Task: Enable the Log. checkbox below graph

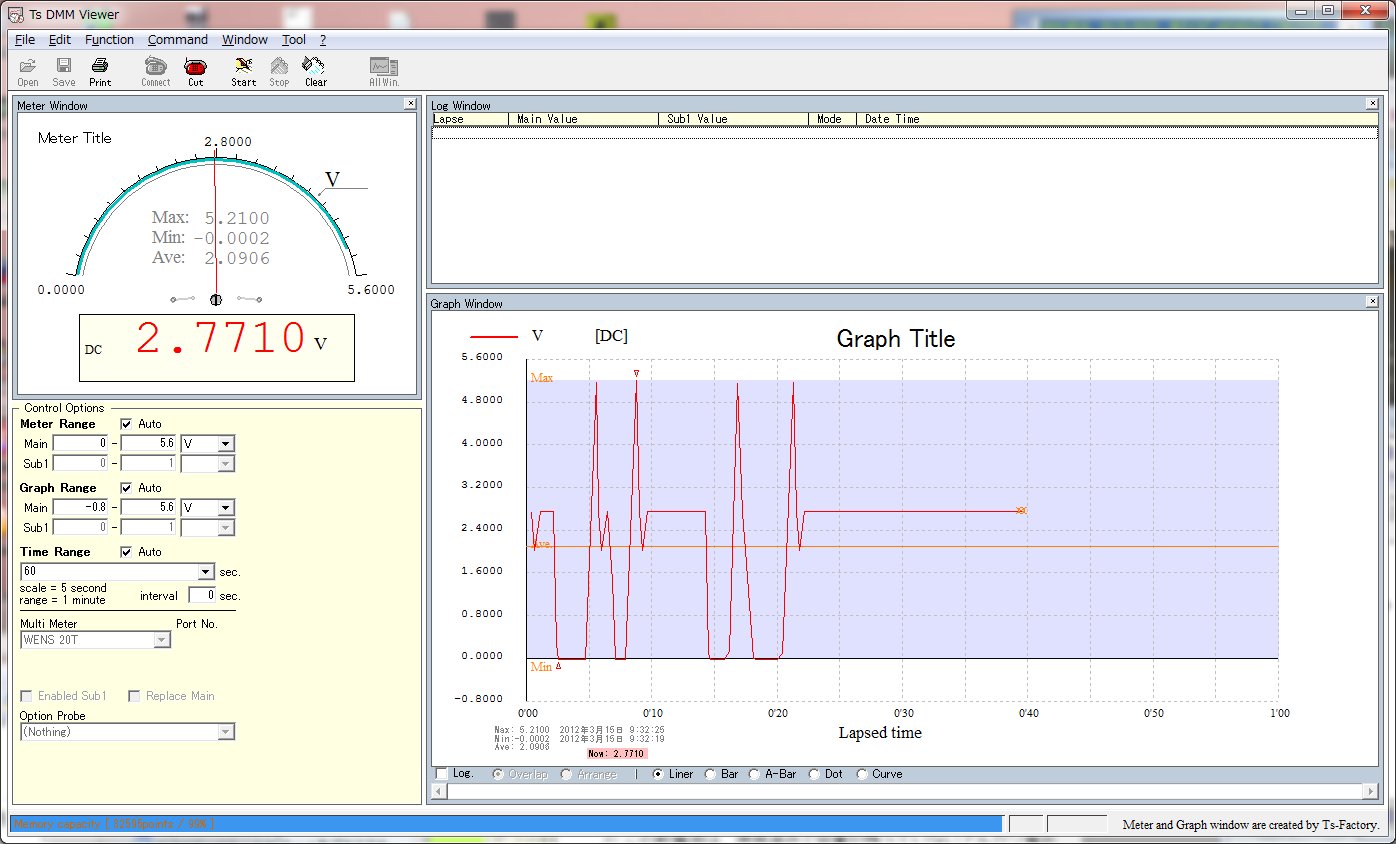Action: coord(442,774)
